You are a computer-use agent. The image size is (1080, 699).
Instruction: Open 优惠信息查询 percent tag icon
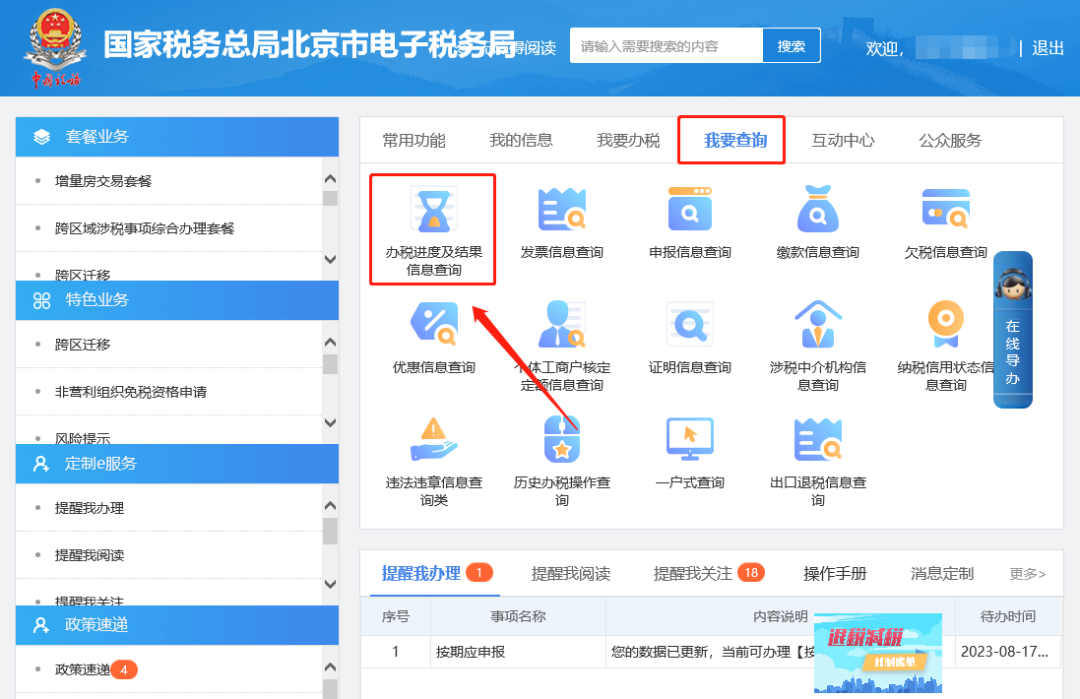pyautogui.click(x=434, y=324)
